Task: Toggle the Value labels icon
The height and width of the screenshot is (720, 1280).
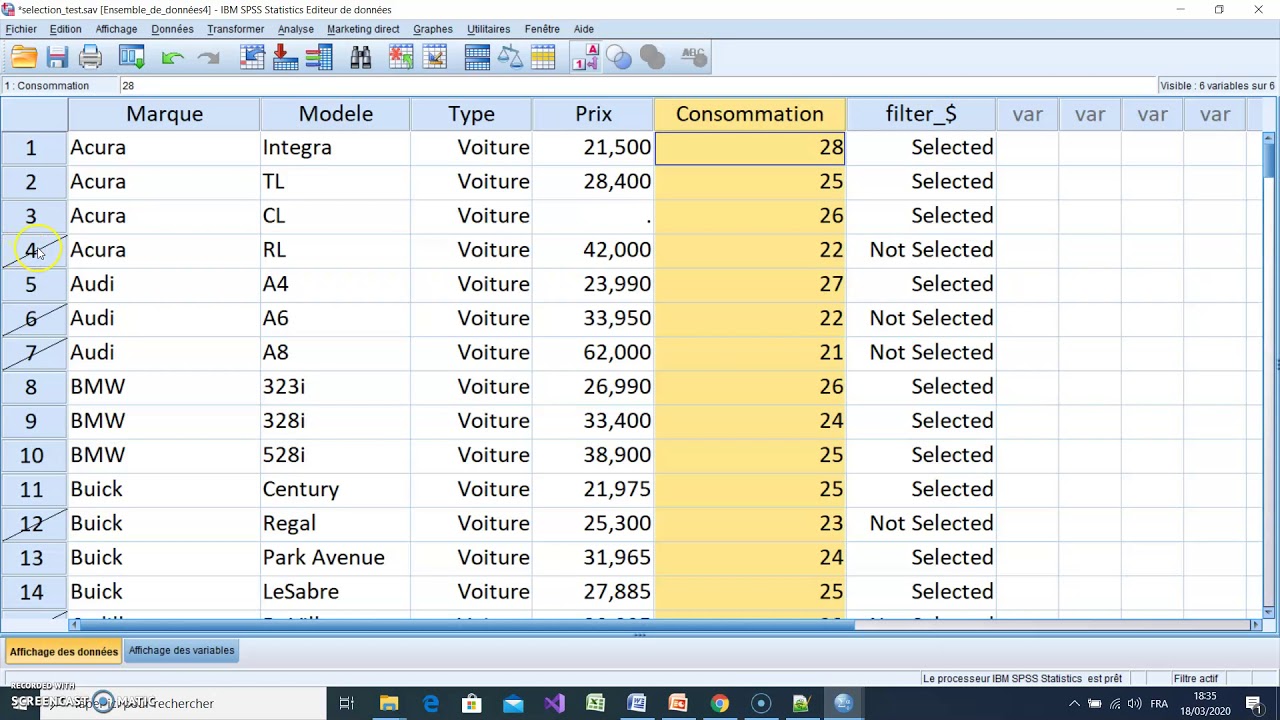Action: click(586, 58)
